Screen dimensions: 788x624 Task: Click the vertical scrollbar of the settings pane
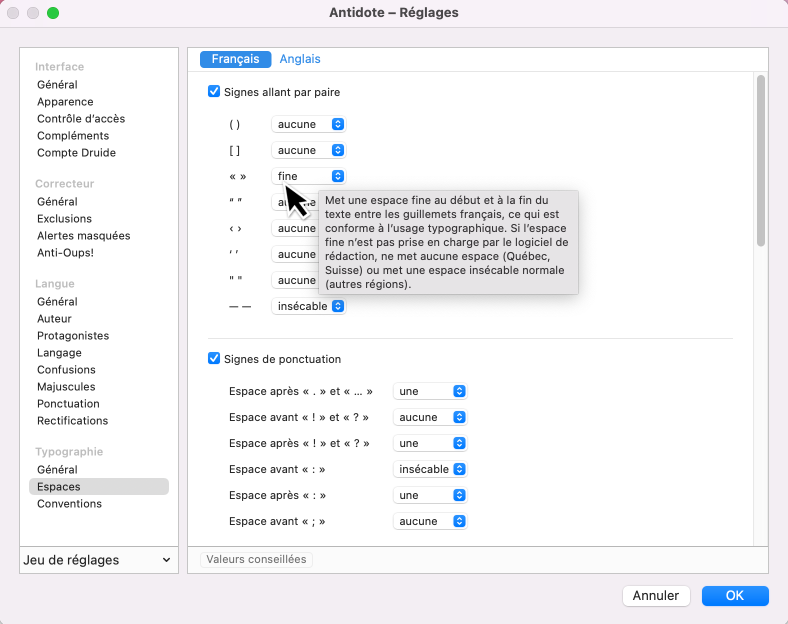pos(761,160)
